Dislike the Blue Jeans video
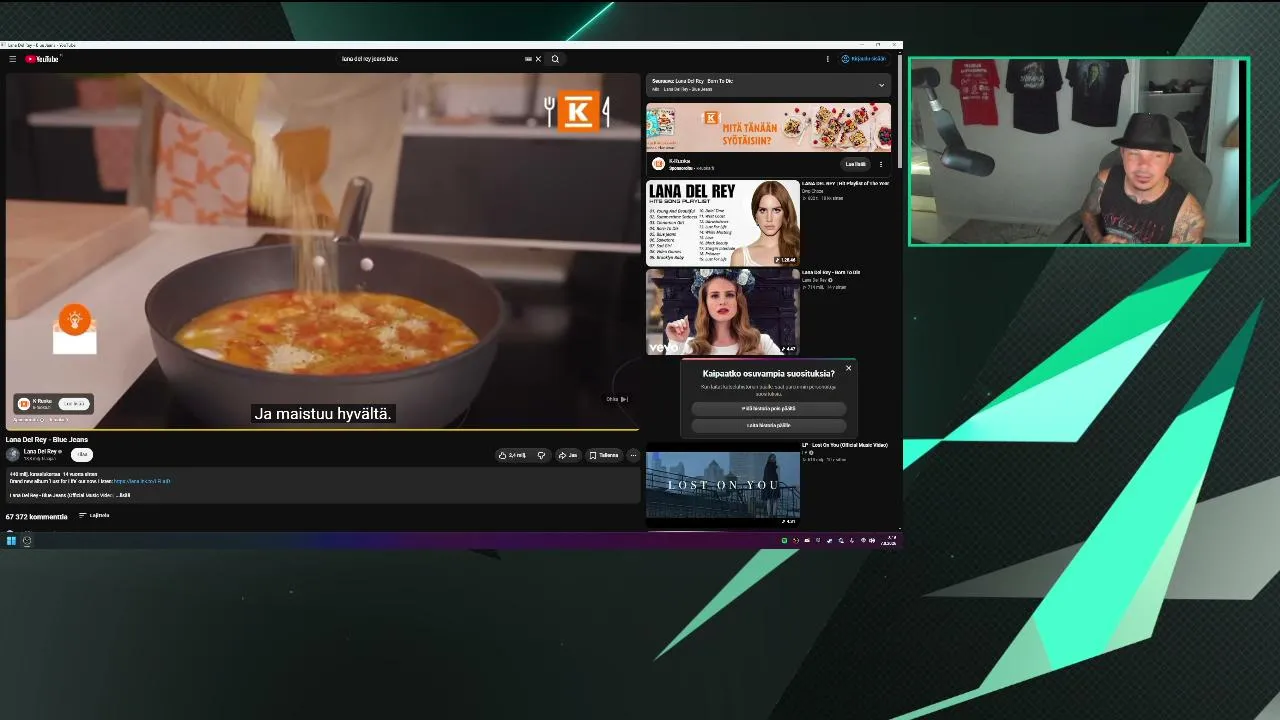This screenshot has width=1280, height=720. (541, 455)
